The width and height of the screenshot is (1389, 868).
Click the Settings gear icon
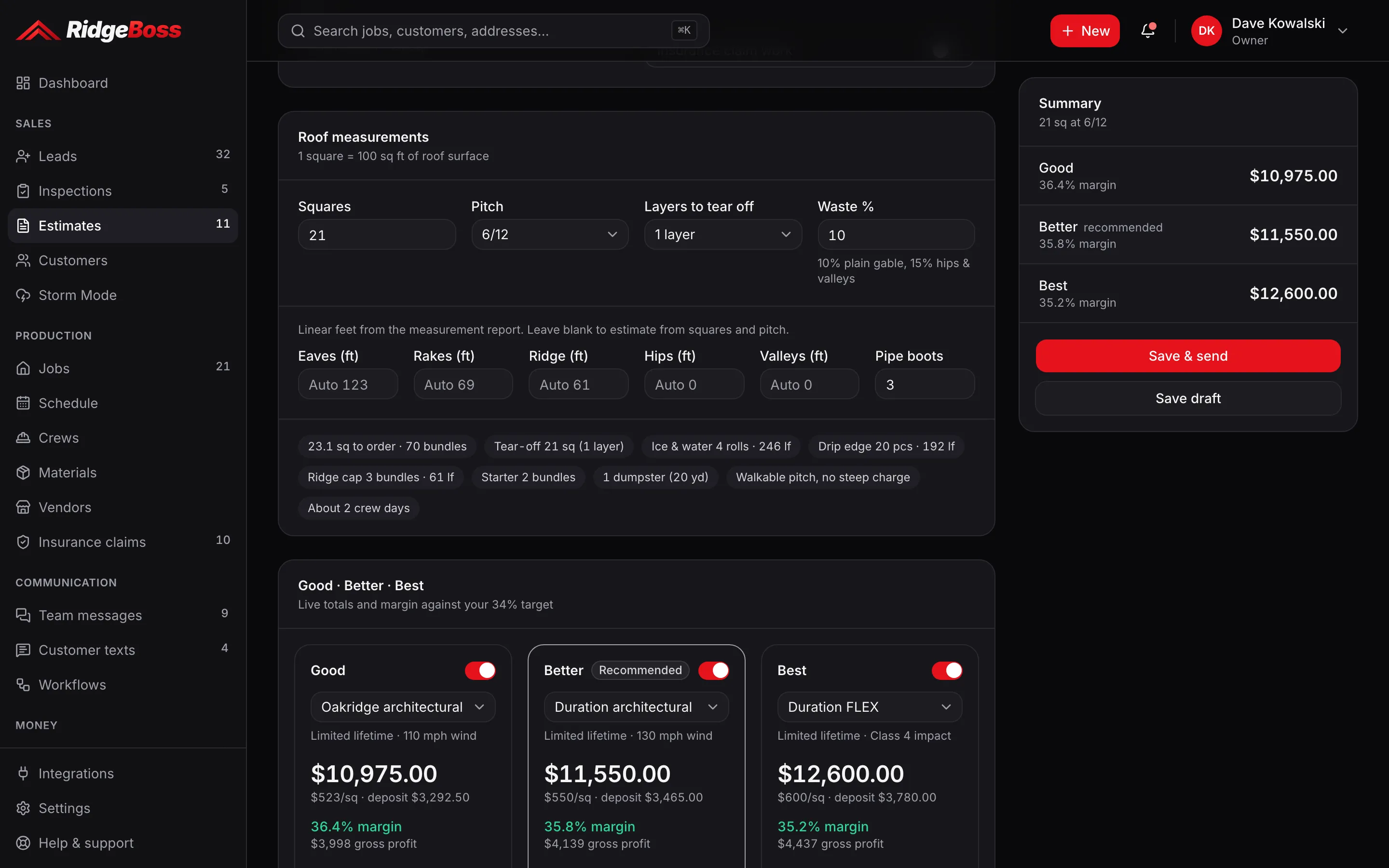[23, 808]
